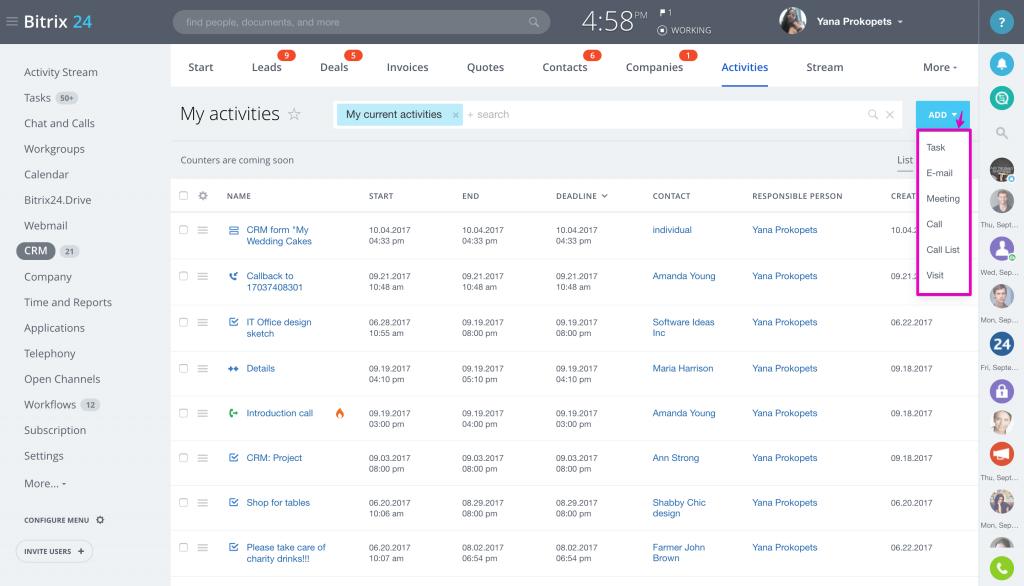This screenshot has height=586, width=1024.
Task: Open the ADD button dropdown
Action: coord(942,115)
